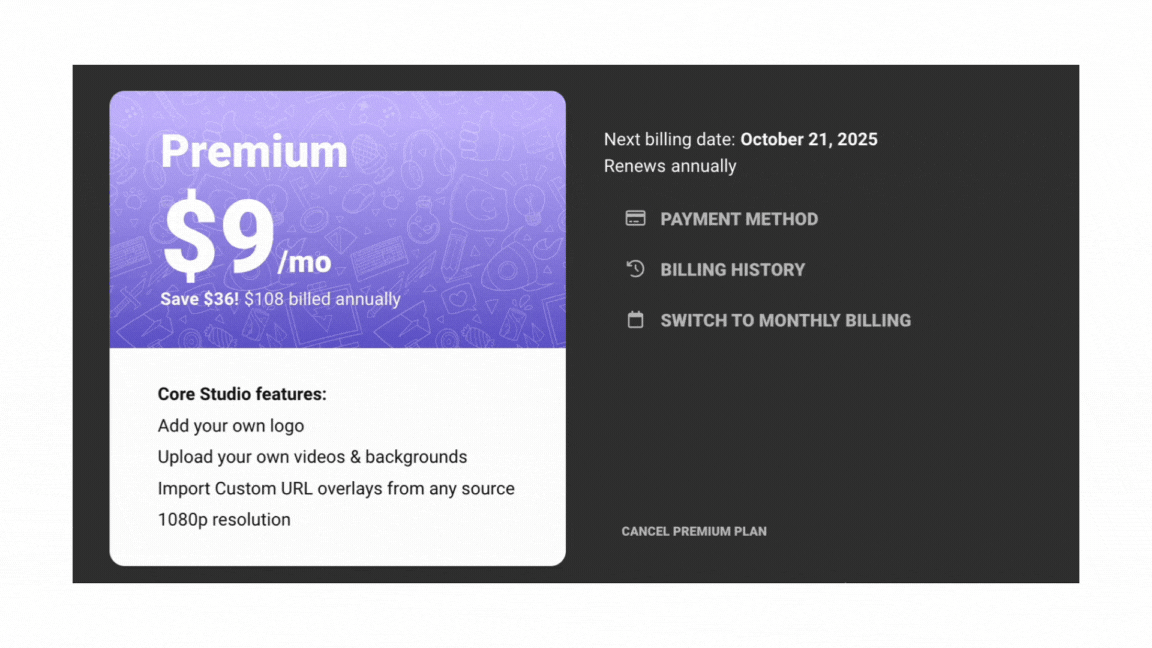The image size is (1152, 648).
Task: Open the PAYMENT METHOD option
Action: [x=738, y=219]
